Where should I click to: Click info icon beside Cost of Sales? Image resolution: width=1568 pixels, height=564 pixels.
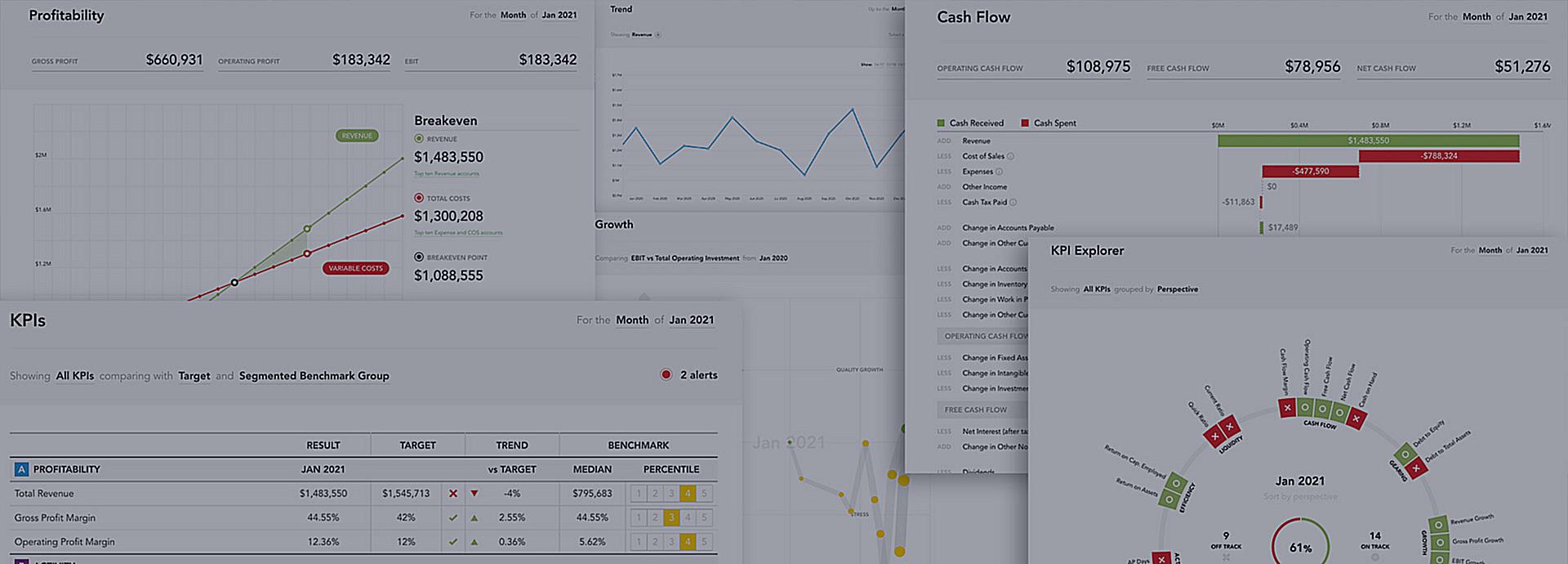(1010, 156)
